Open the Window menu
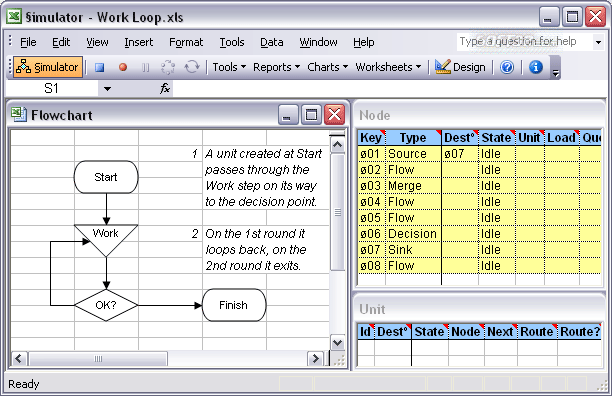Viewport: 612px width, 396px height. (x=318, y=42)
